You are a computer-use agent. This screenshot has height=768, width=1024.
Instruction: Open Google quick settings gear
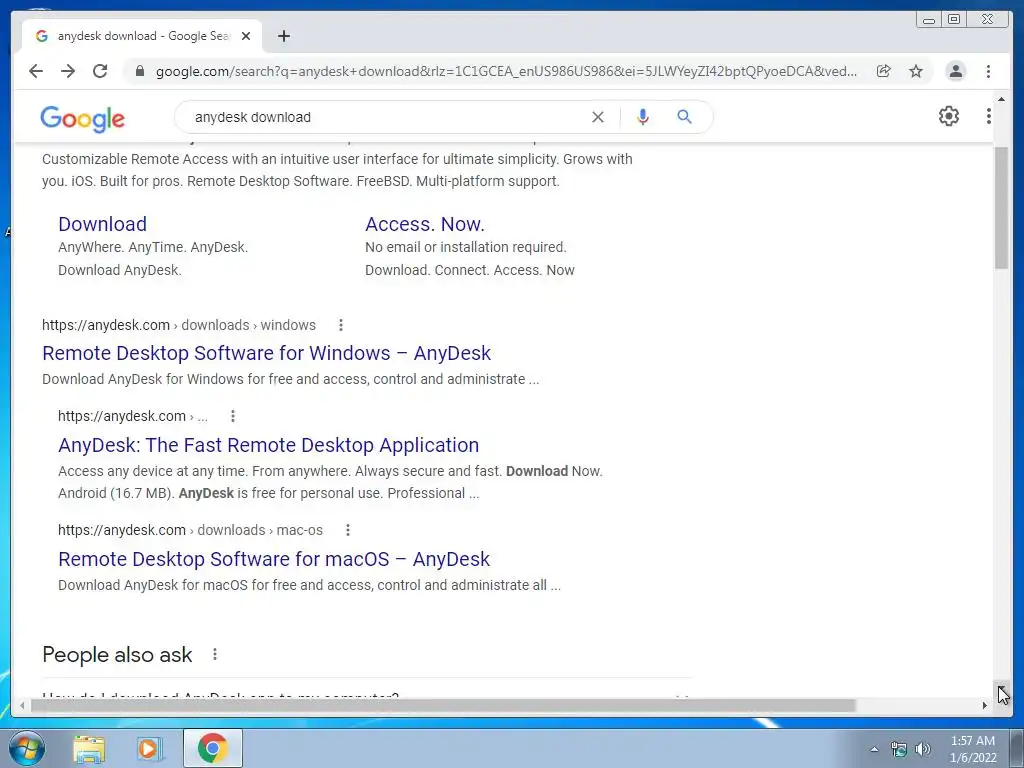(x=949, y=116)
